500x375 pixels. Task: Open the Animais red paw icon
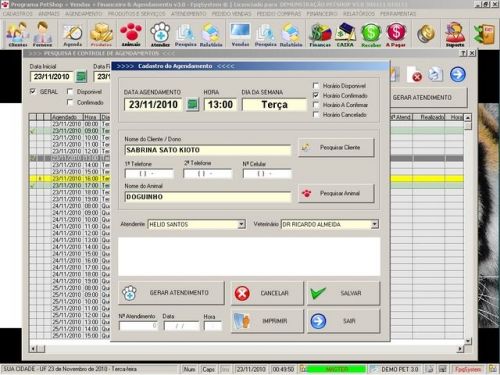point(131,34)
